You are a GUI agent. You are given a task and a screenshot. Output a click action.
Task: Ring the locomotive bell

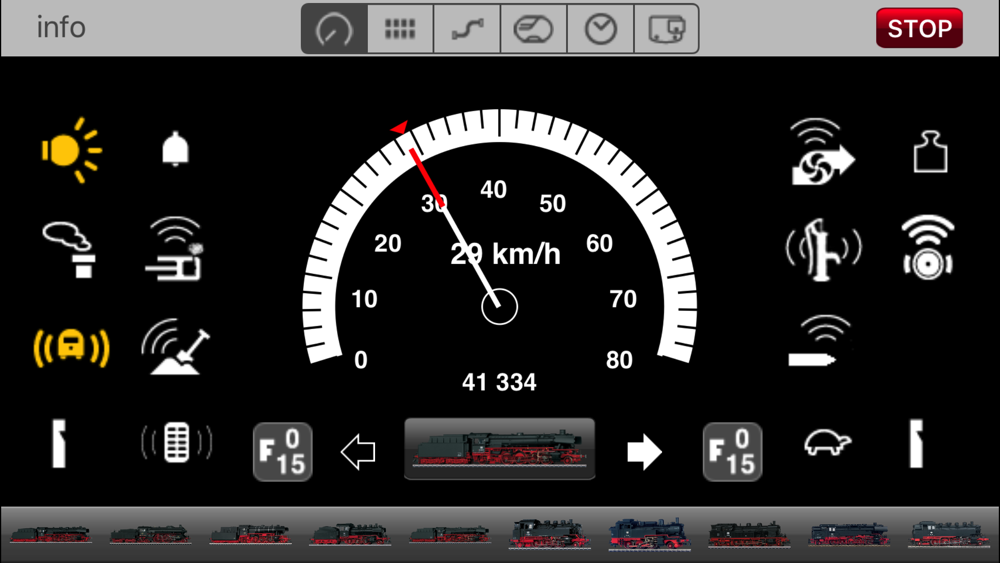click(x=175, y=149)
